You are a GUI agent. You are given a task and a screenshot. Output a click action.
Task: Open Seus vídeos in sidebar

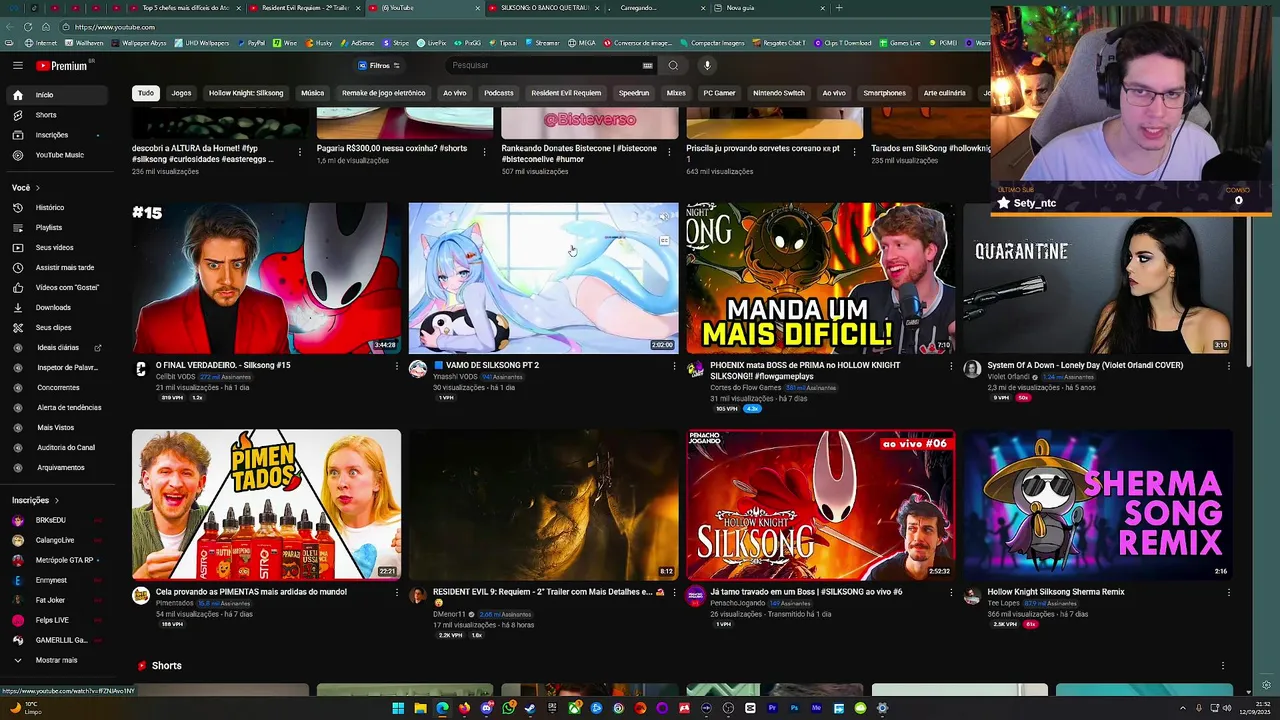coord(55,247)
